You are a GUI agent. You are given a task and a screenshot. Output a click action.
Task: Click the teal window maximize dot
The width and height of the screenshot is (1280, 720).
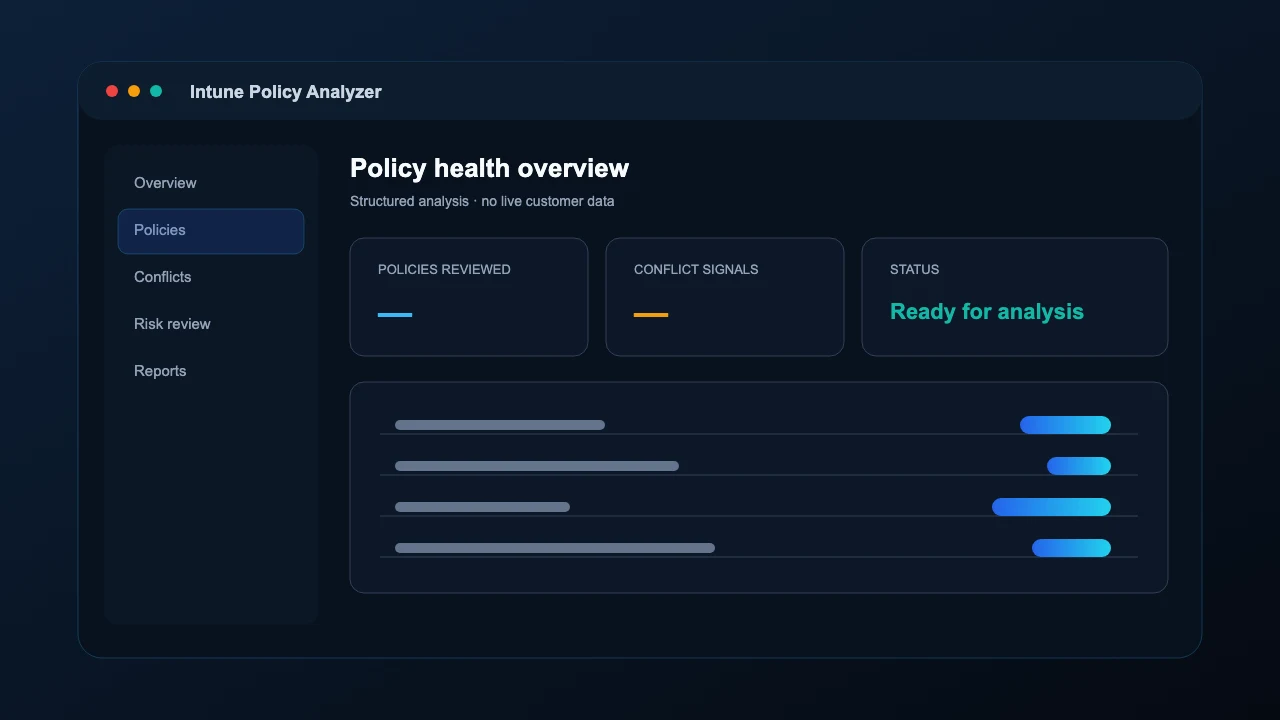pos(156,91)
